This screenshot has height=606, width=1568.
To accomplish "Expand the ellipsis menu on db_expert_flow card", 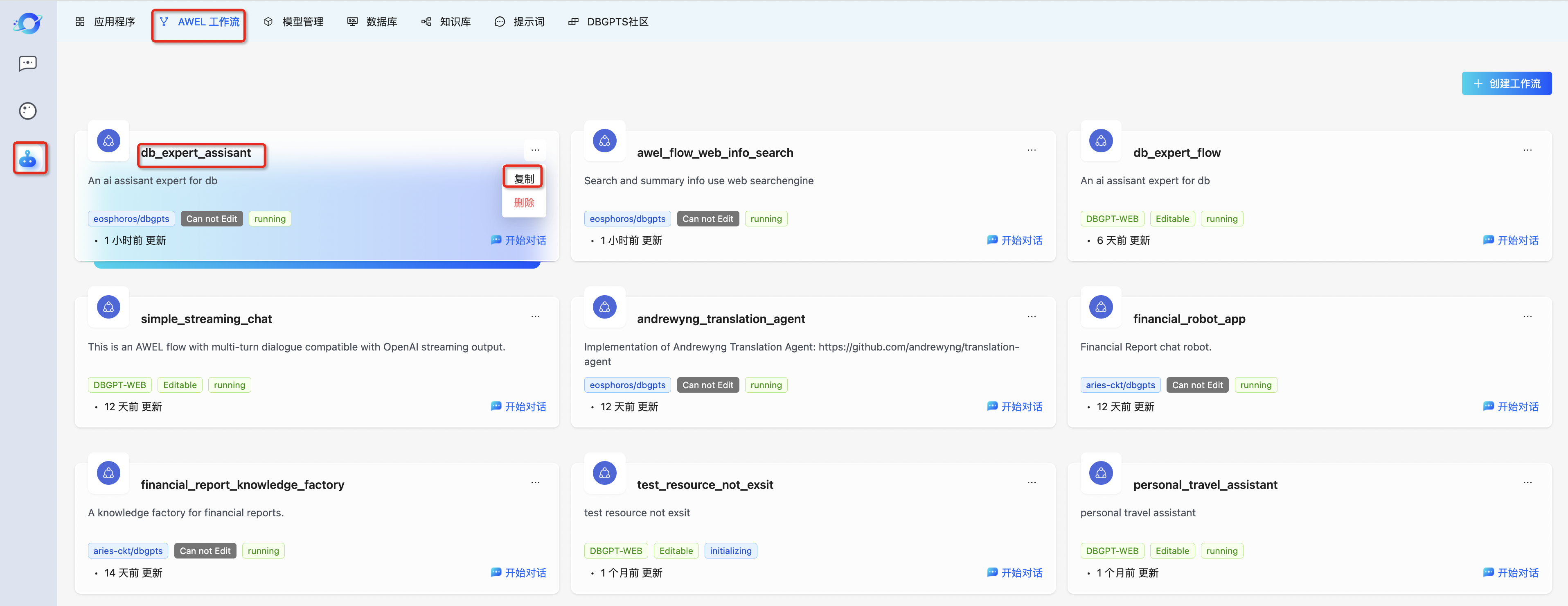I will coord(1527,150).
